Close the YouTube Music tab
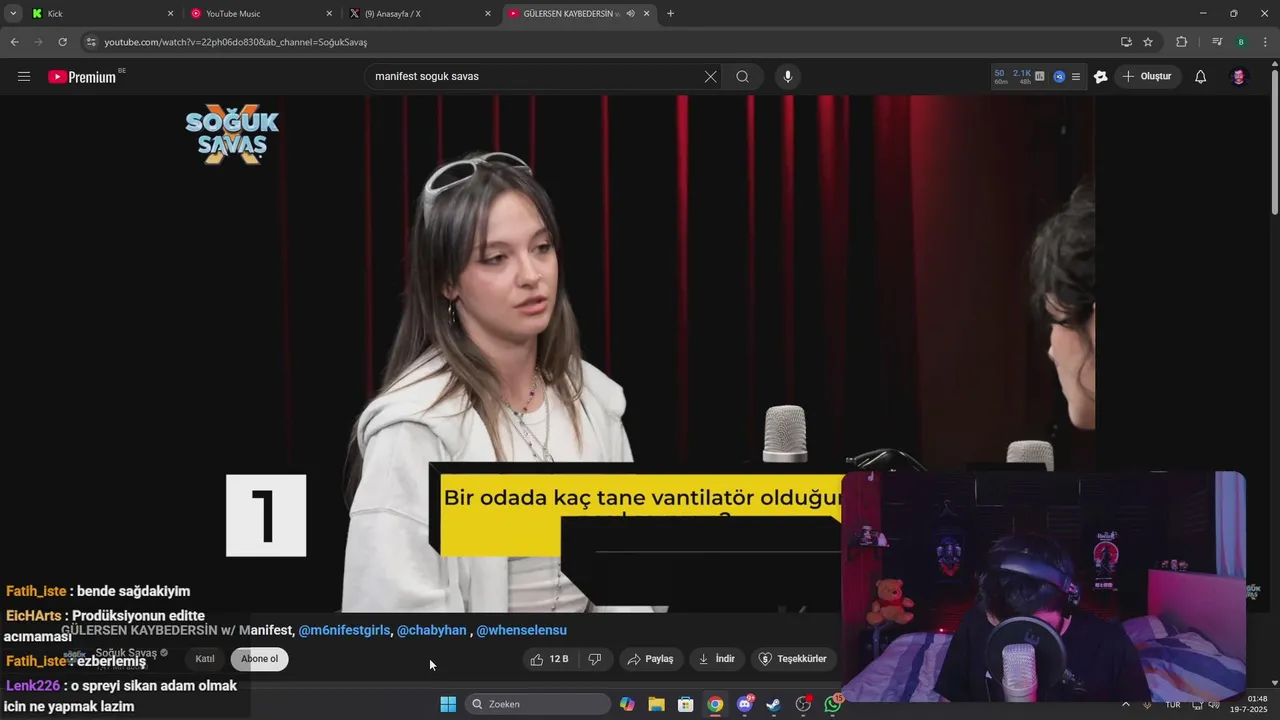This screenshot has width=1280, height=720. pos(329,14)
